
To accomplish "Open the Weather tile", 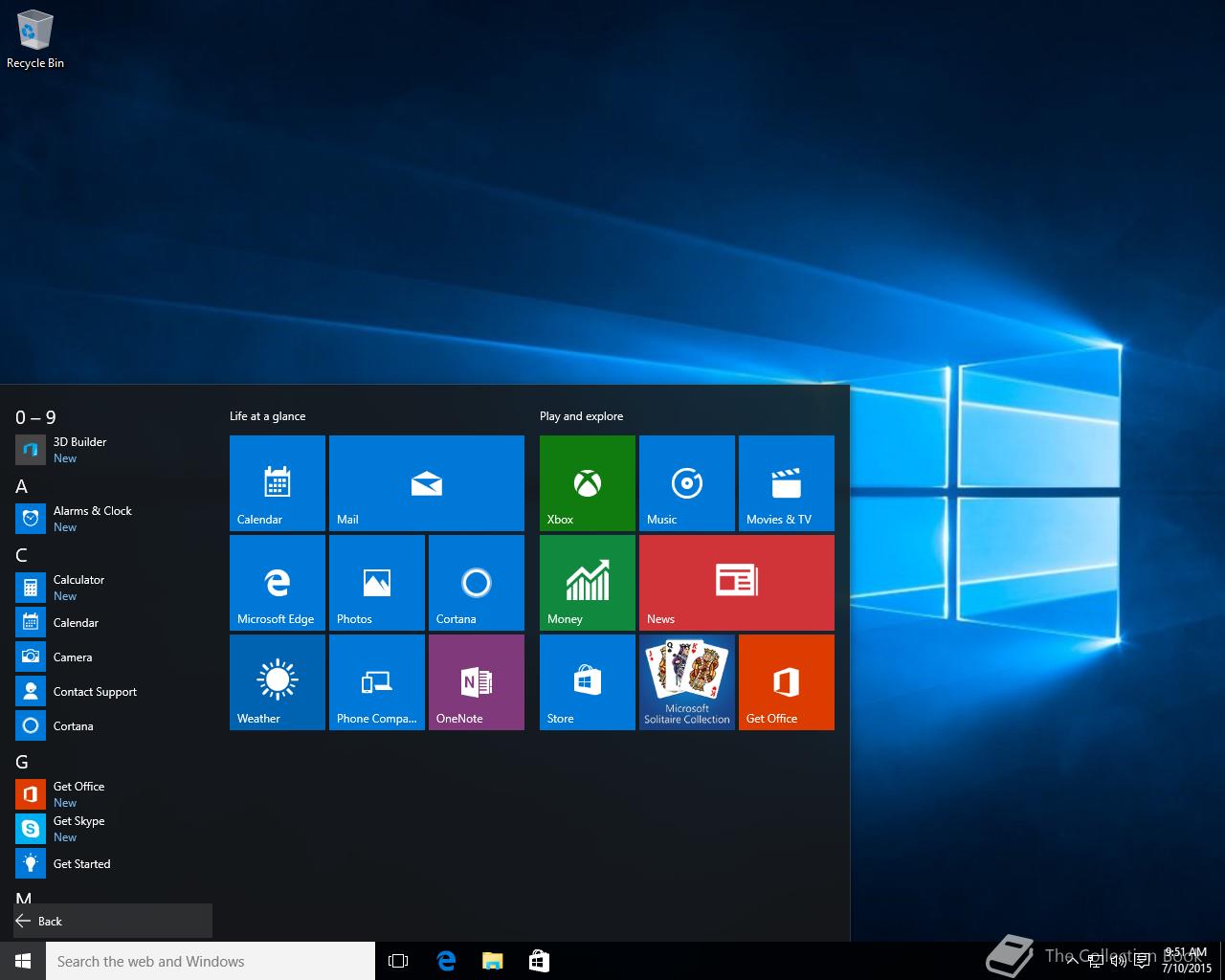I will pyautogui.click(x=278, y=682).
